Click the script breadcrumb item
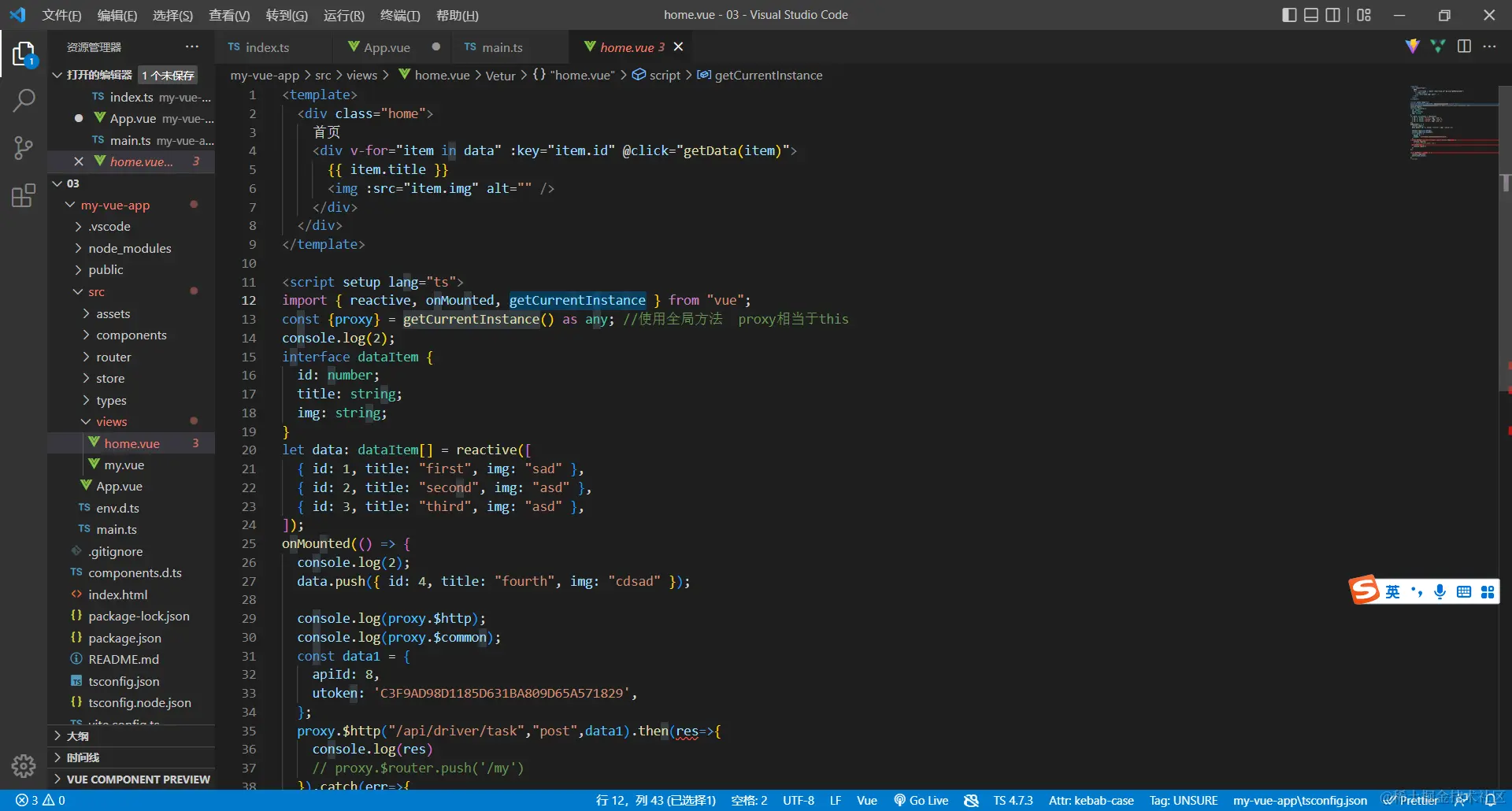The width and height of the screenshot is (1512, 811). click(x=656, y=76)
